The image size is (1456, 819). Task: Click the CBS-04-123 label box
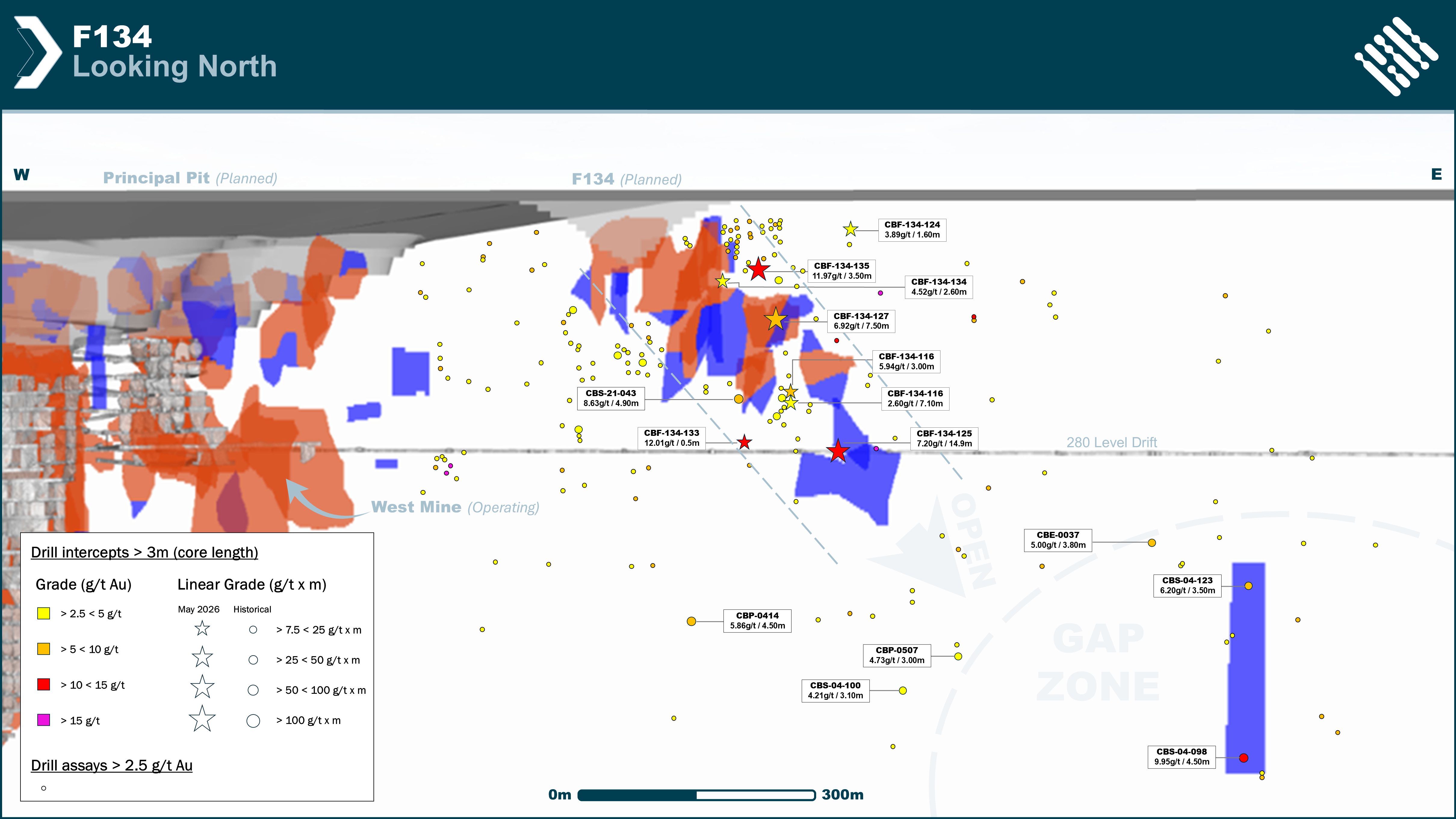pyautogui.click(x=1188, y=585)
